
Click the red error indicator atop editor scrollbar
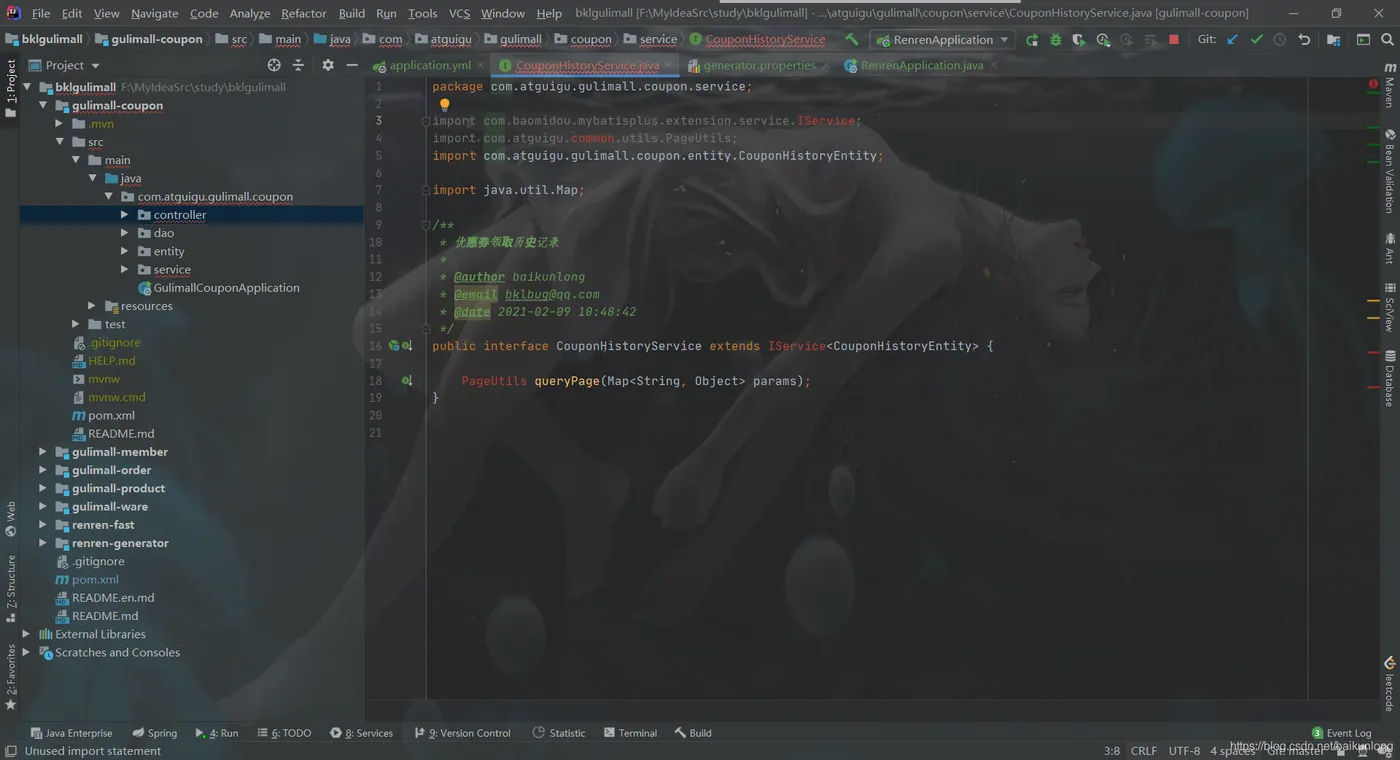coord(1373,85)
